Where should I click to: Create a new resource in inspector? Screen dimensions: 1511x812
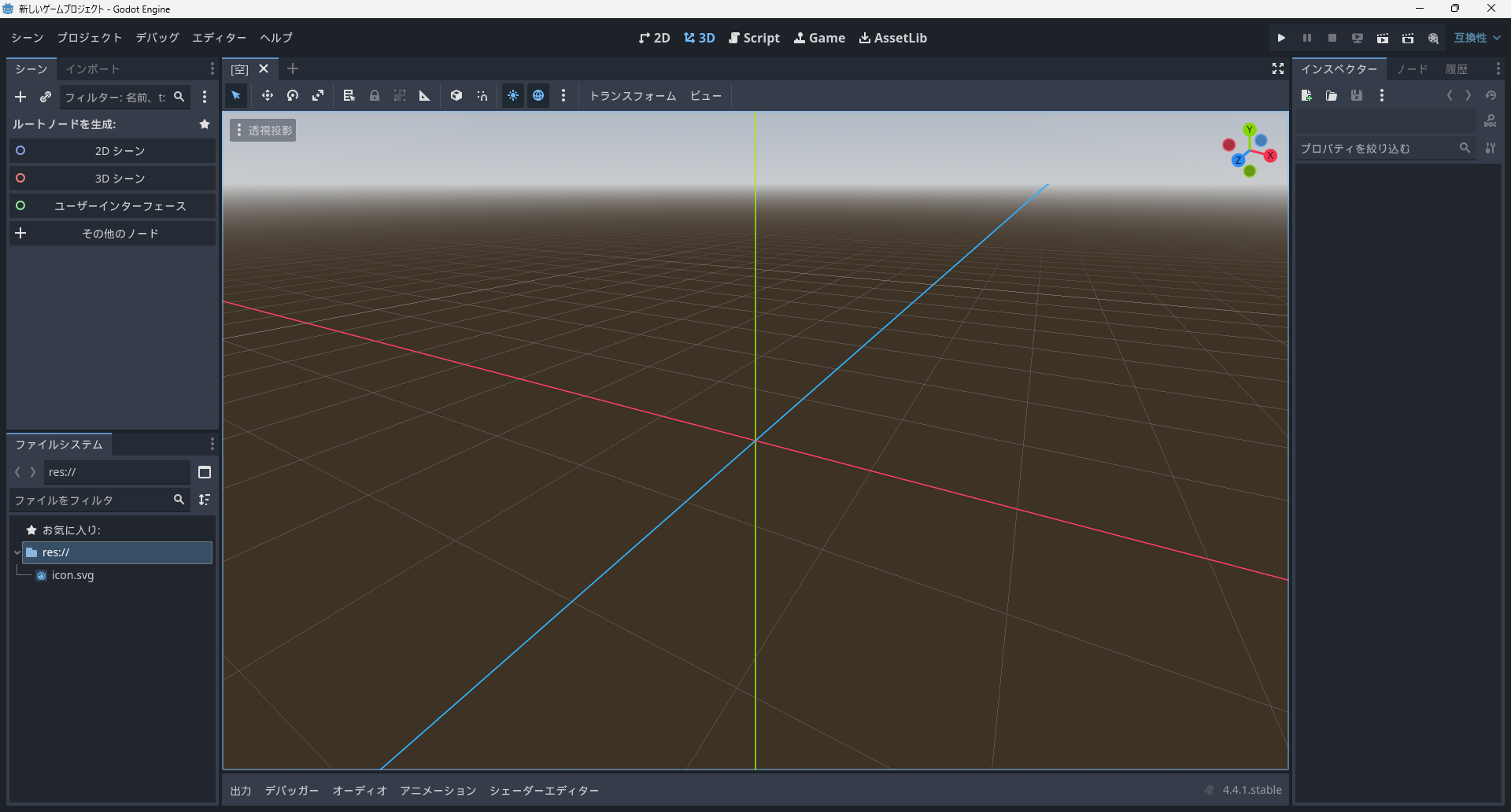[x=1306, y=96]
